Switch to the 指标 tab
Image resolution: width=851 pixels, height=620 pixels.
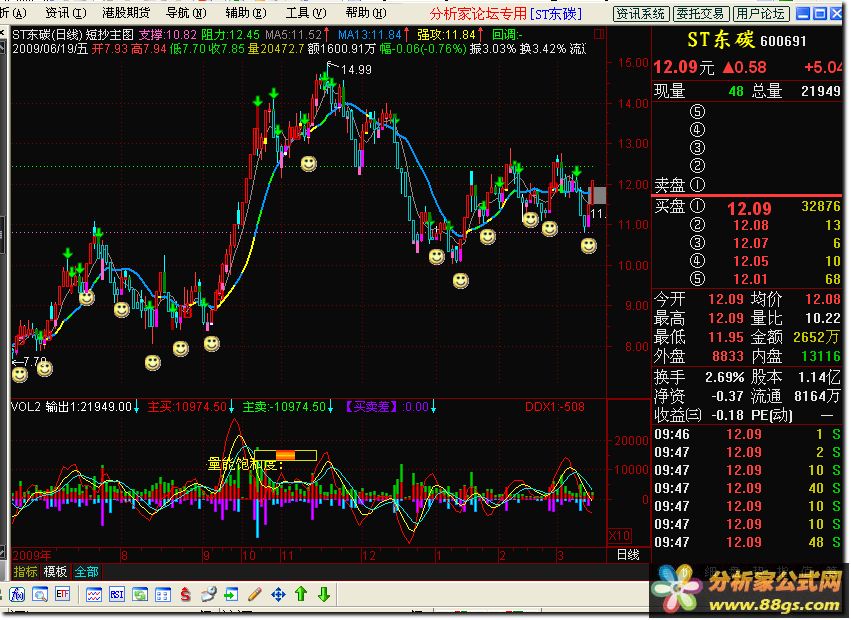pos(25,572)
